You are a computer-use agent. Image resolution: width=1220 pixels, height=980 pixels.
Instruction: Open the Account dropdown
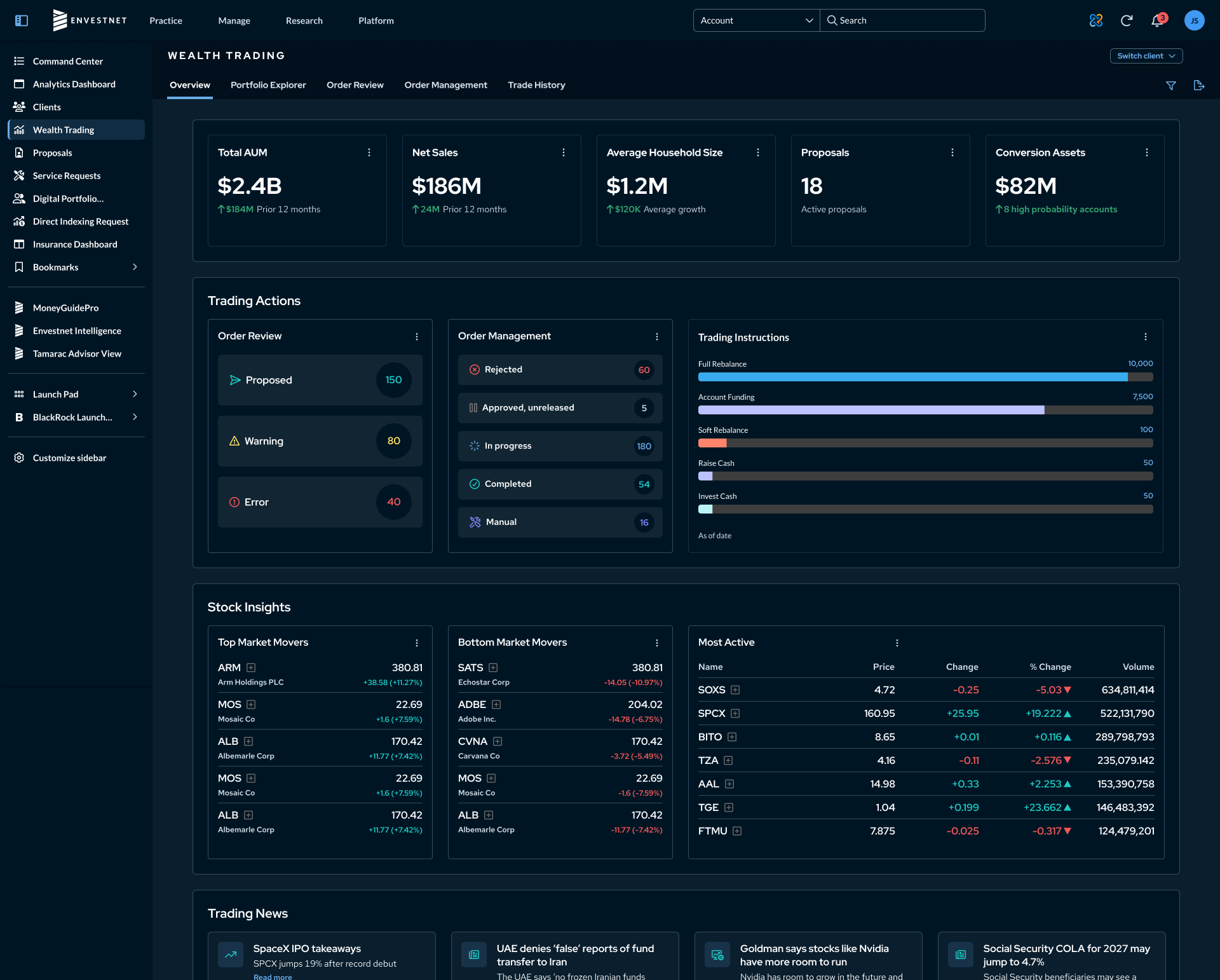pos(756,20)
